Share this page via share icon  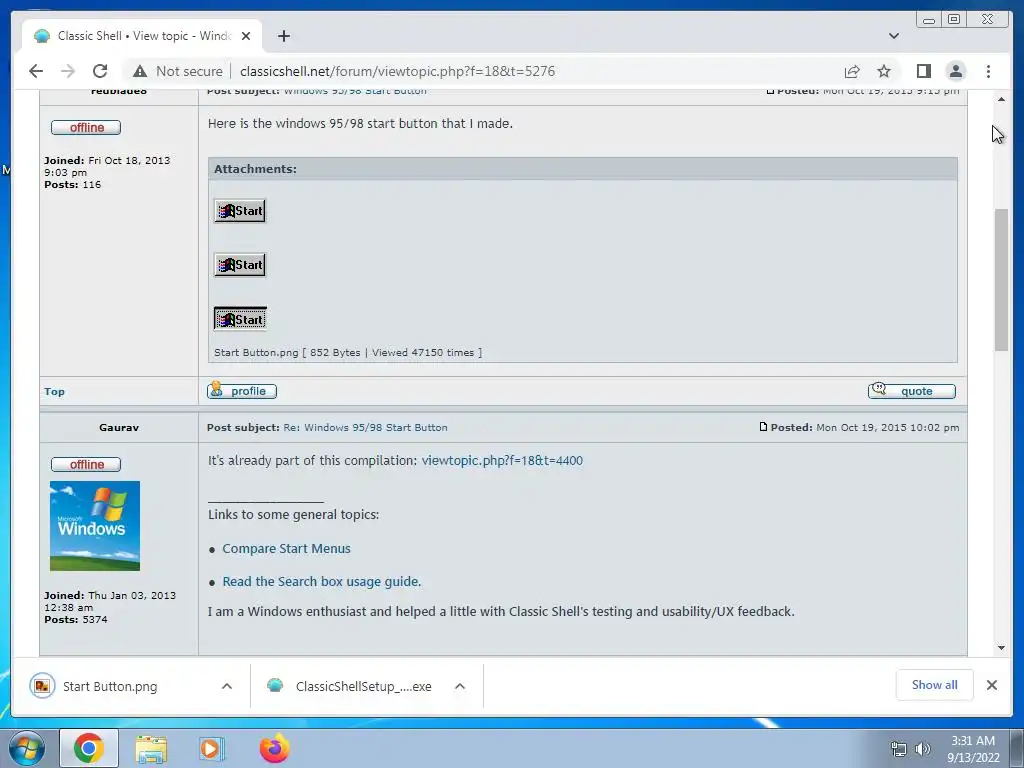852,71
